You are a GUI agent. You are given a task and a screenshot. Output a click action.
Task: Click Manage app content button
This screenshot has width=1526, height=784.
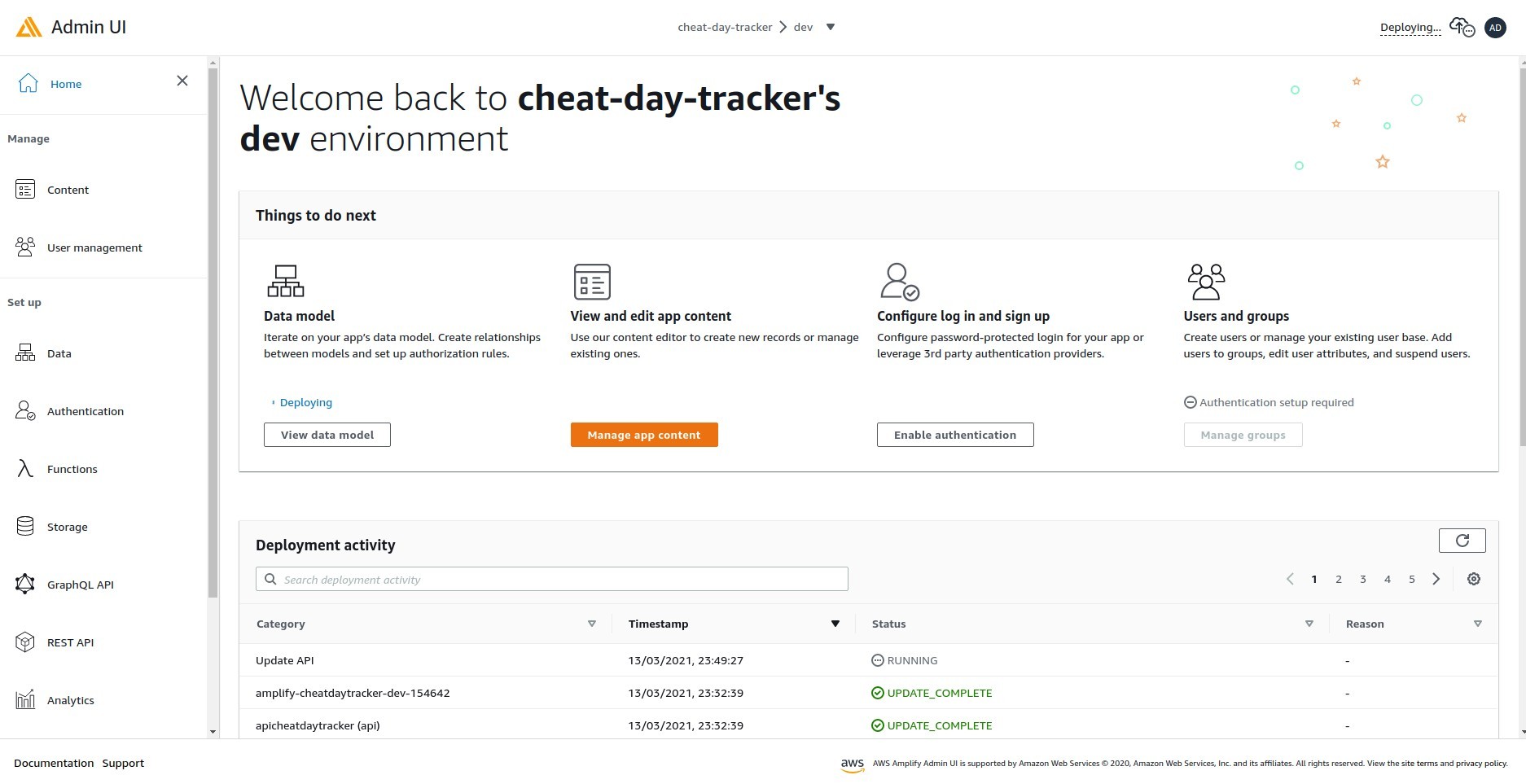pyautogui.click(x=644, y=435)
